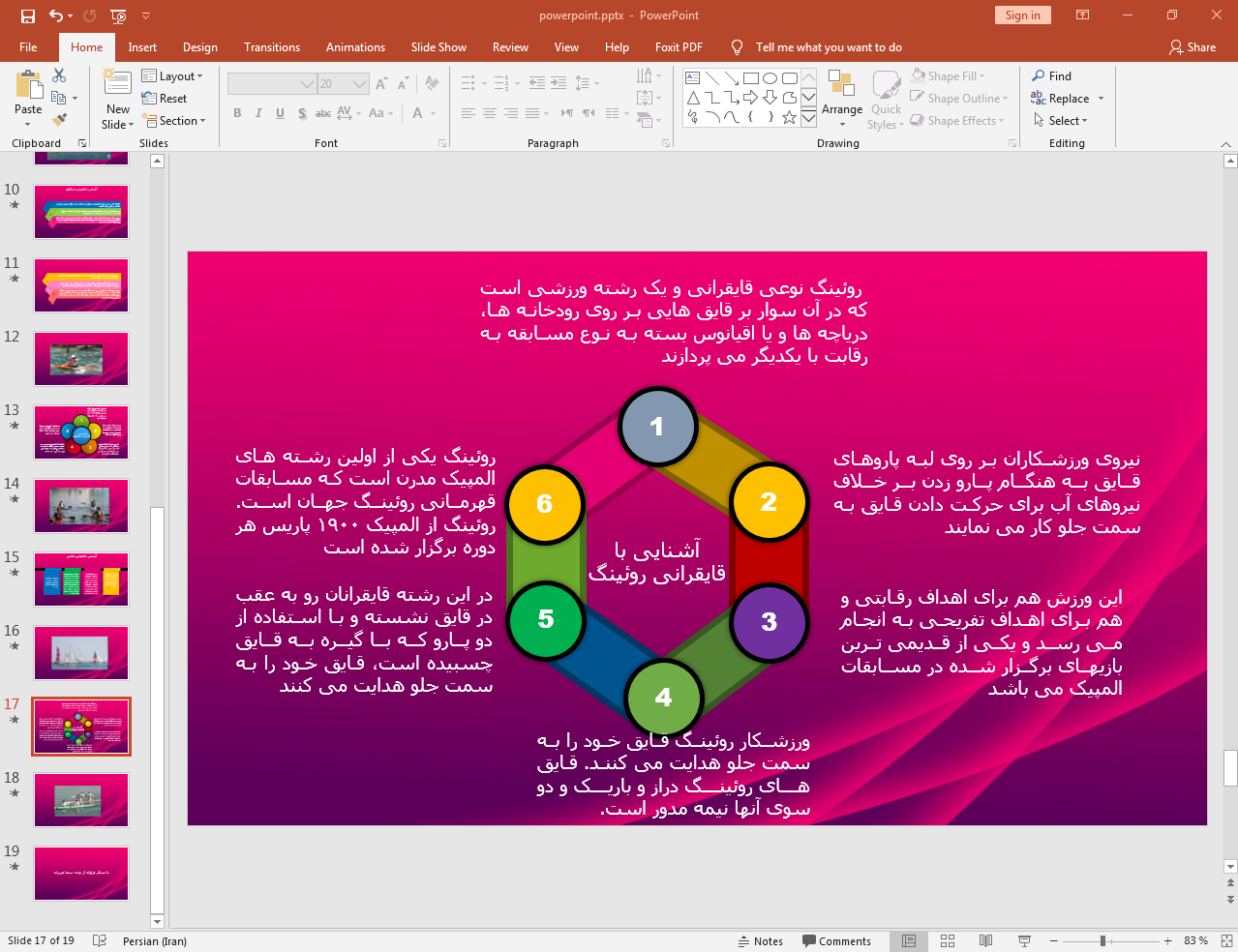This screenshot has height=952, width=1238.
Task: Start the Slide Show from the status bar icon
Action: [1024, 941]
